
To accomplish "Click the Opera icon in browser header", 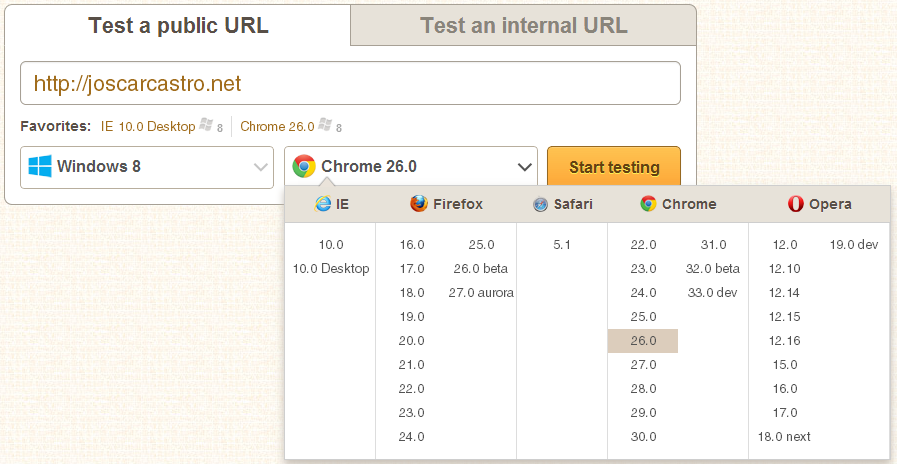I will click(796, 204).
